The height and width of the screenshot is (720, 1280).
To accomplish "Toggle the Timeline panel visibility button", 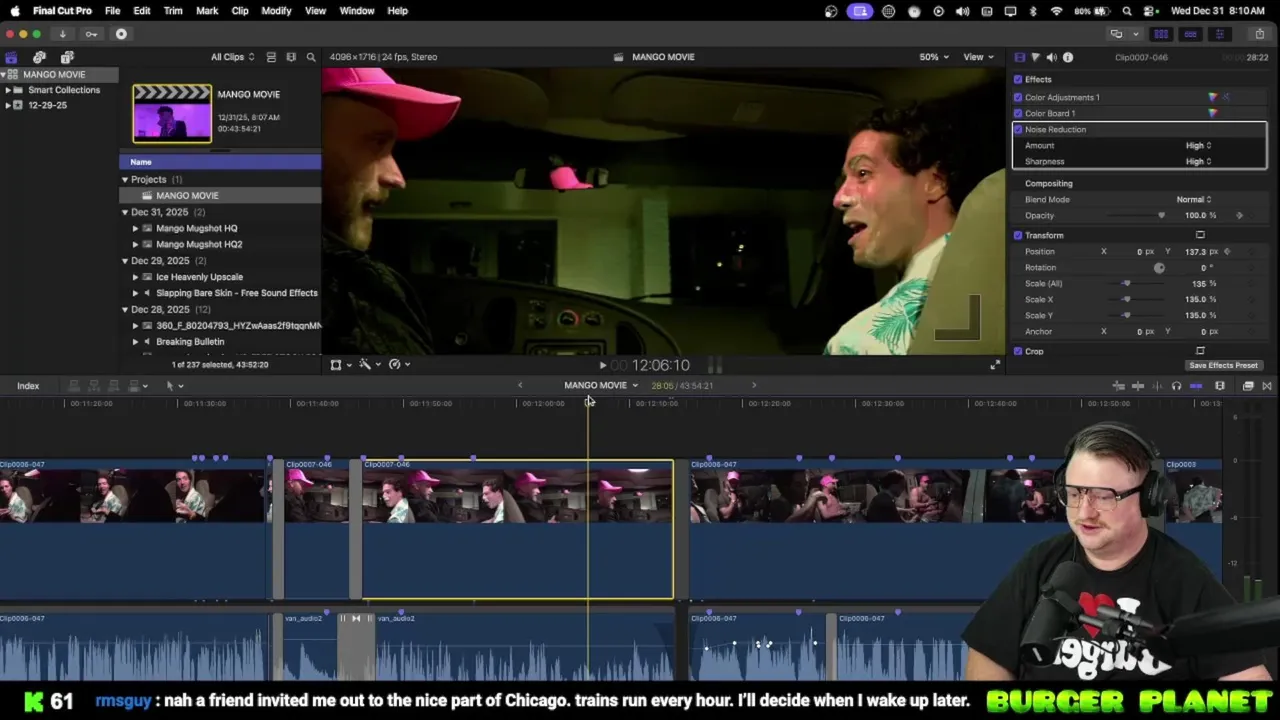I will 1190,34.
